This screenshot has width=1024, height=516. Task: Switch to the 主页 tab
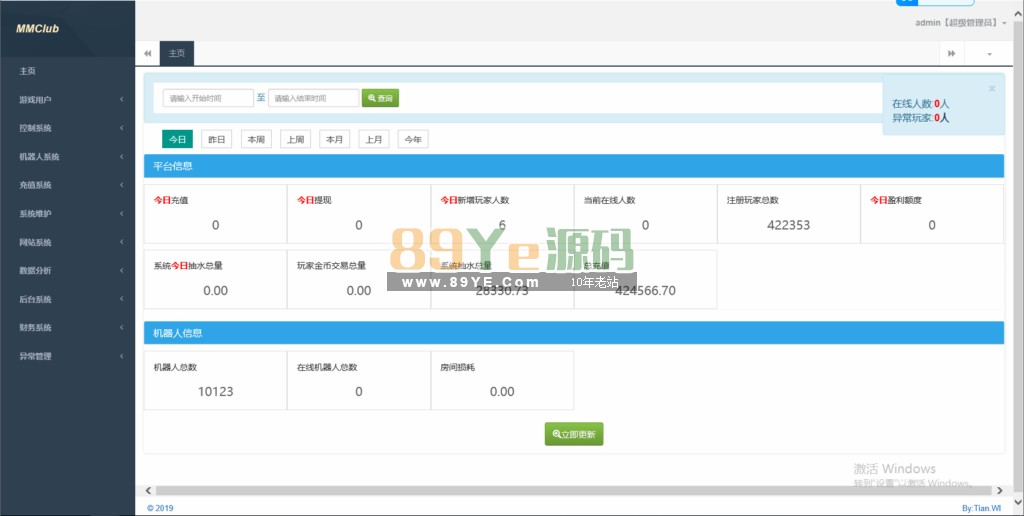pyautogui.click(x=177, y=53)
